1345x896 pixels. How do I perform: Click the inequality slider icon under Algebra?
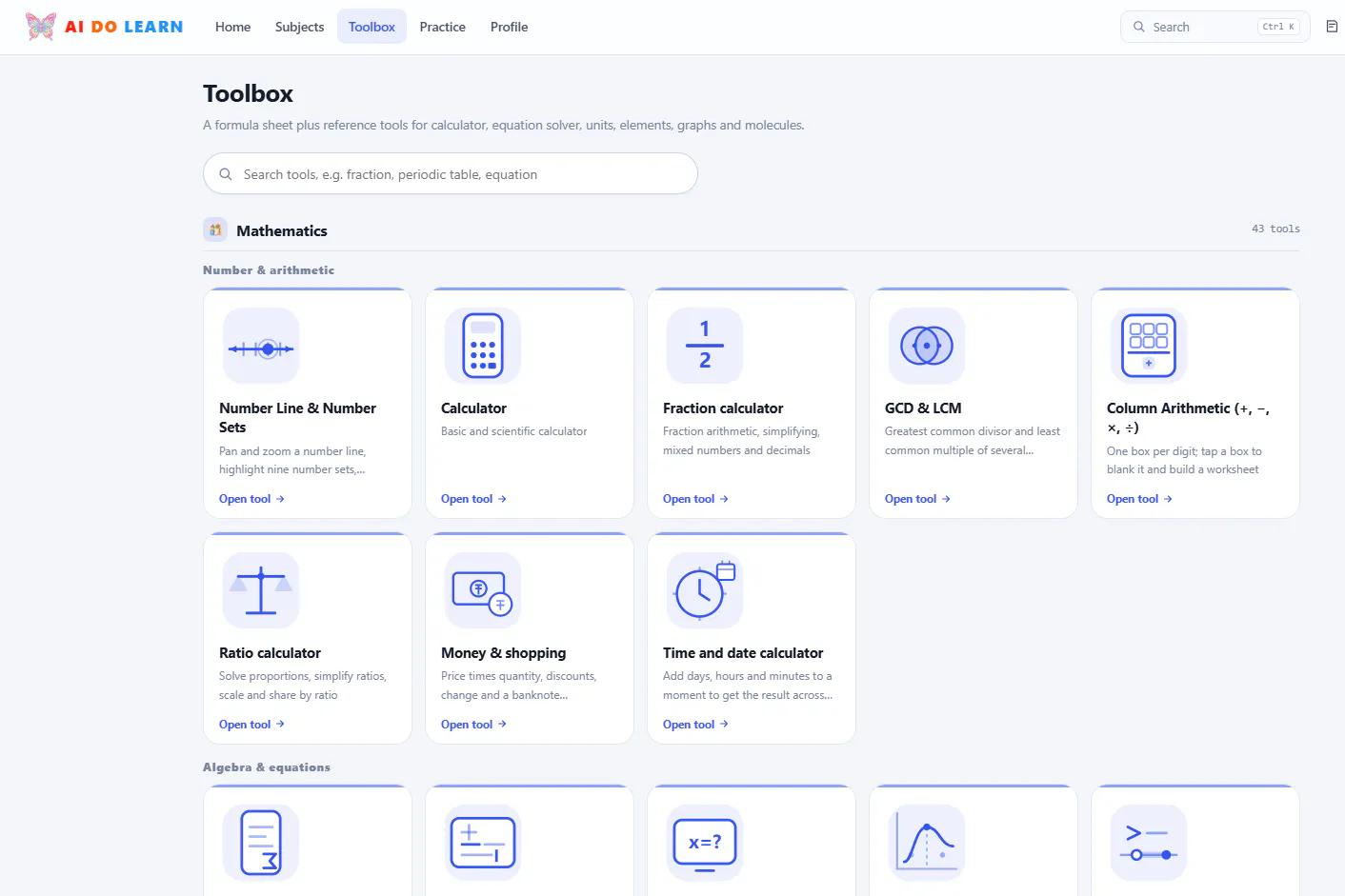1149,843
